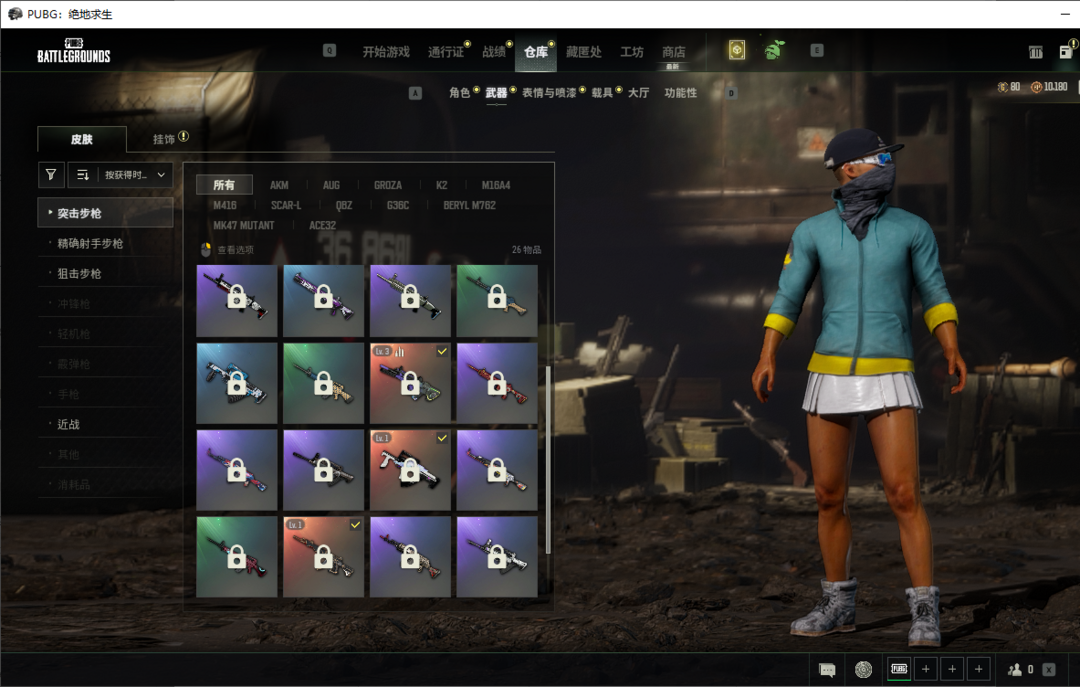Filter skins by QBZ
The width and height of the screenshot is (1080, 687).
344,205
